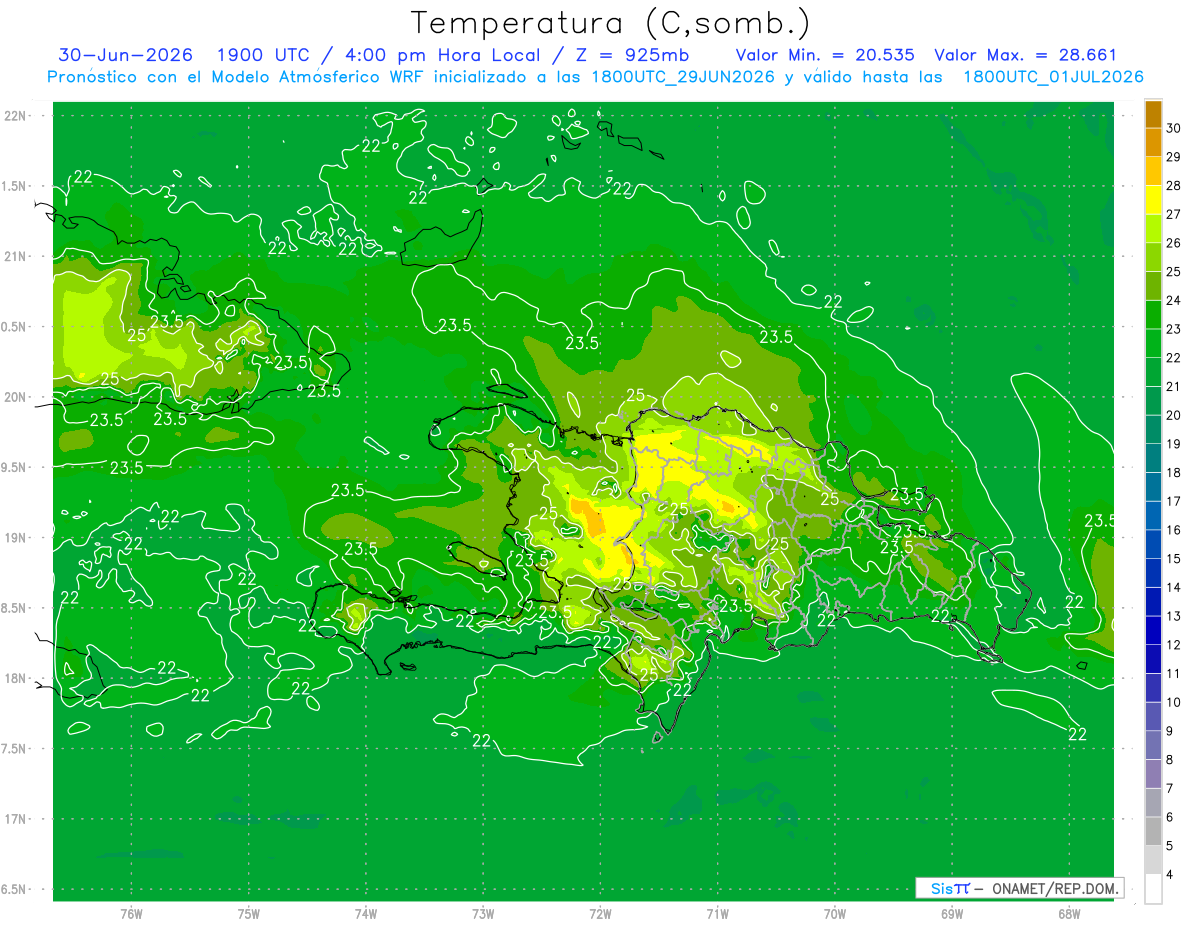Select longitude axis label '74W'
1200x927 pixels.
366,914
